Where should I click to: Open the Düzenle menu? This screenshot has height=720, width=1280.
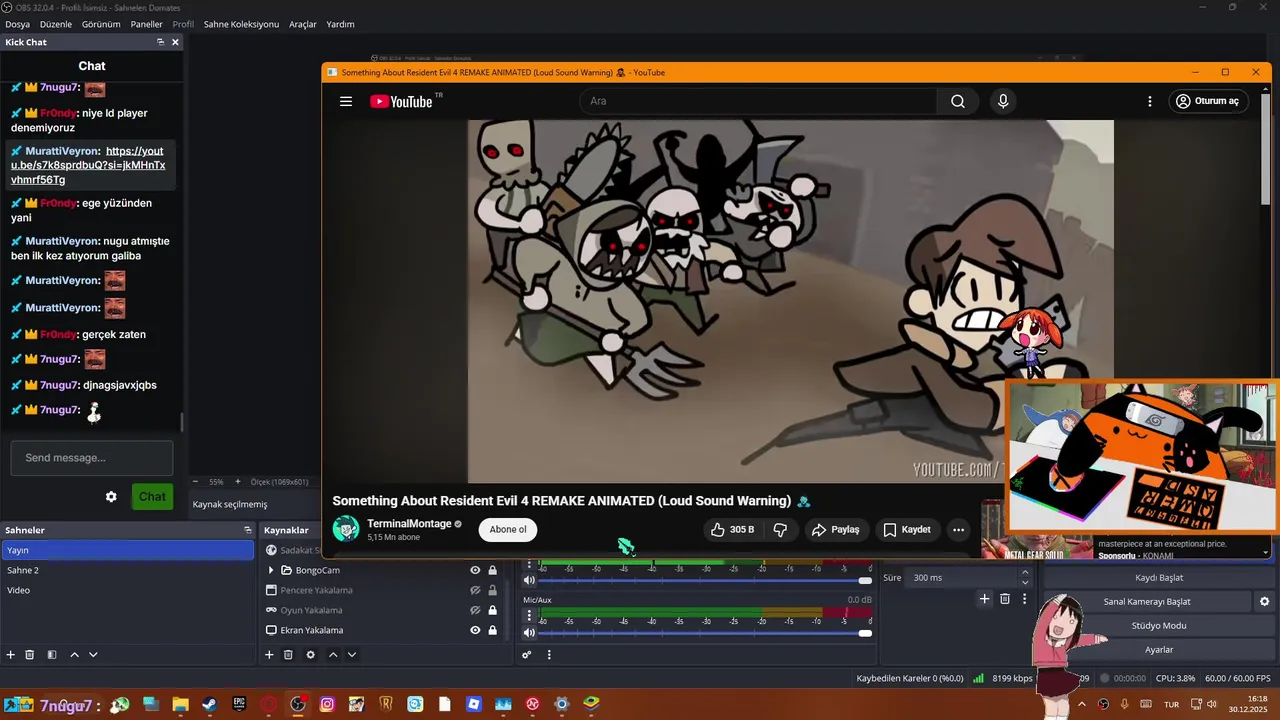(x=56, y=24)
